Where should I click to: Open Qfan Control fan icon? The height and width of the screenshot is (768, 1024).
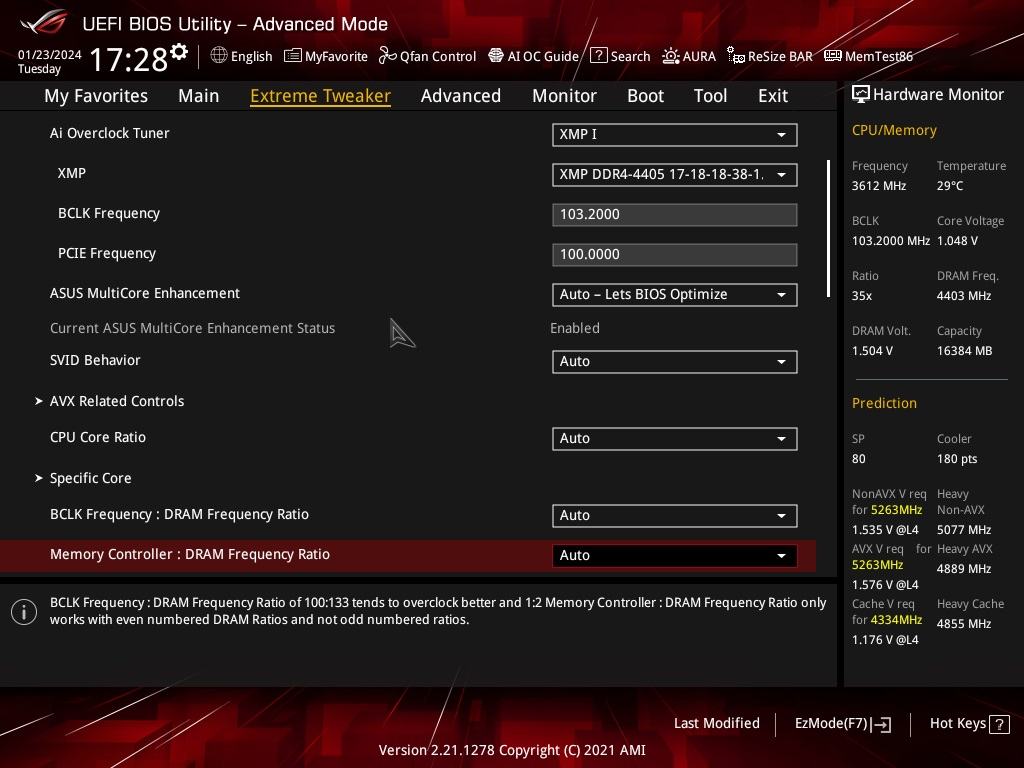387,56
